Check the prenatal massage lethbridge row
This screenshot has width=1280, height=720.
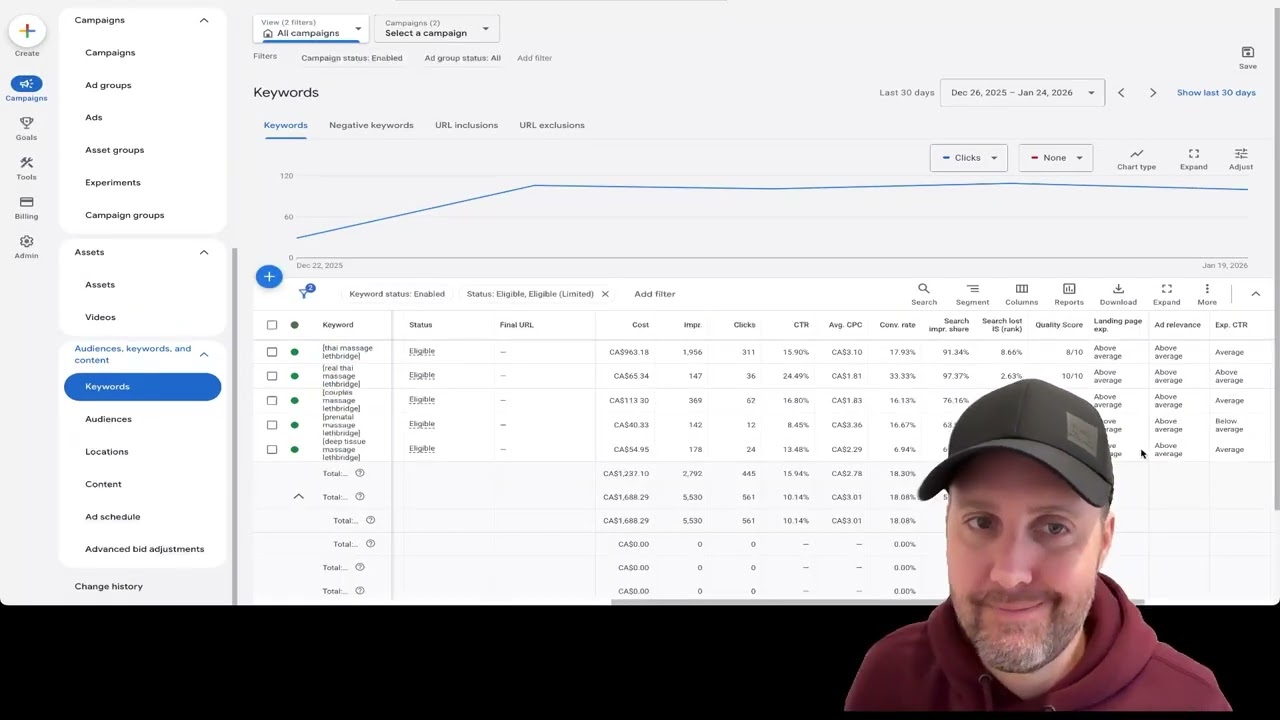[x=272, y=425]
